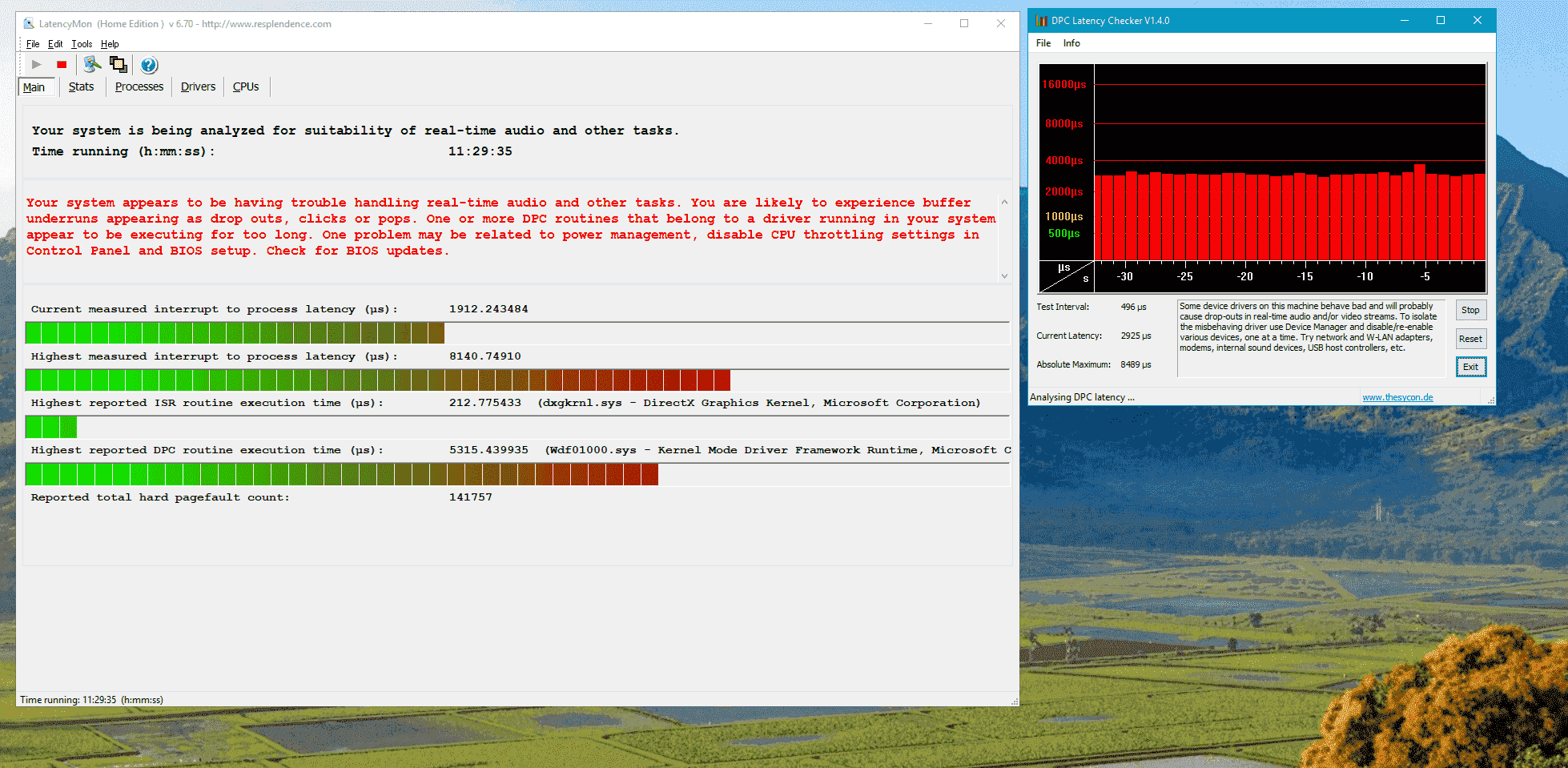The width and height of the screenshot is (1568, 768).
Task: Open the File menu in LatencyMon
Action: coord(33,44)
